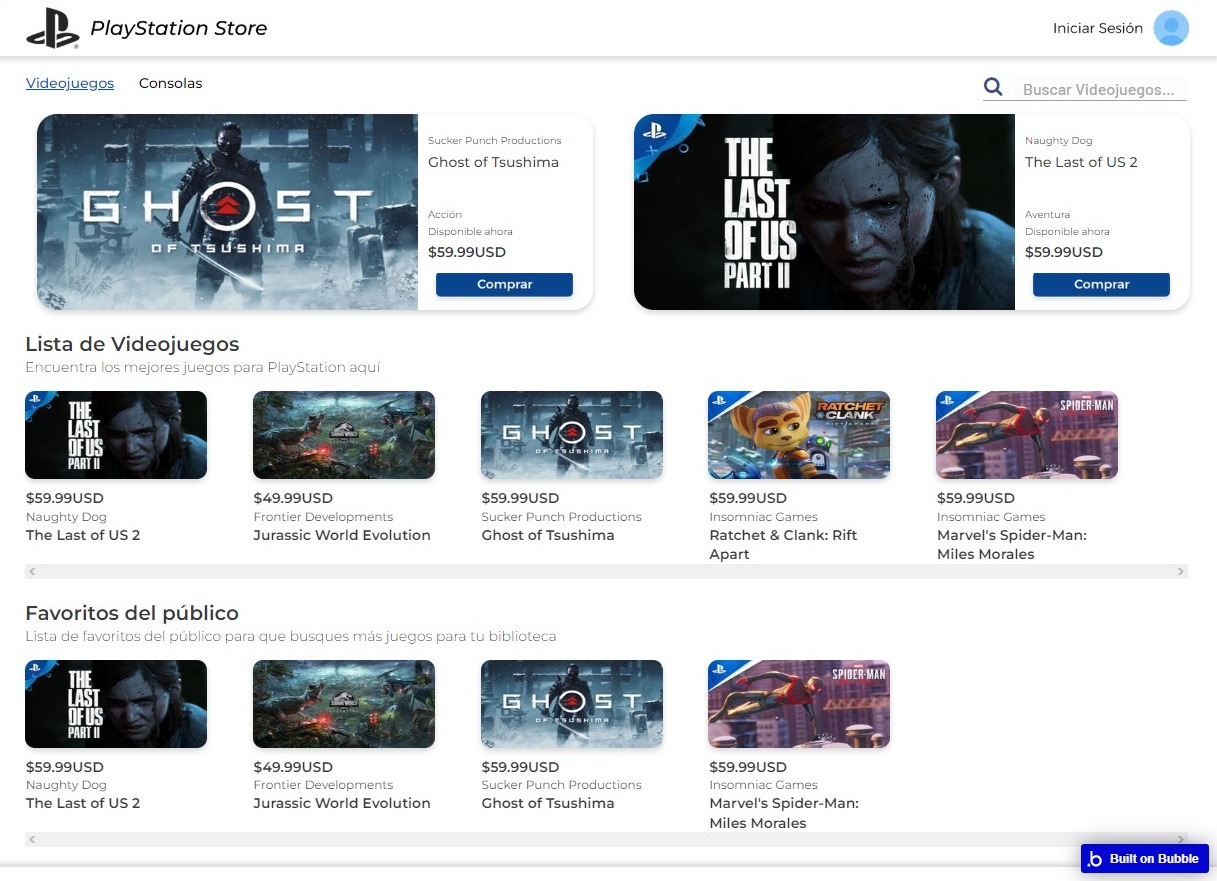Open Ghost of Tsushima thumbnail in Favoritos del público
Image resolution: width=1217 pixels, height=881 pixels.
click(572, 704)
